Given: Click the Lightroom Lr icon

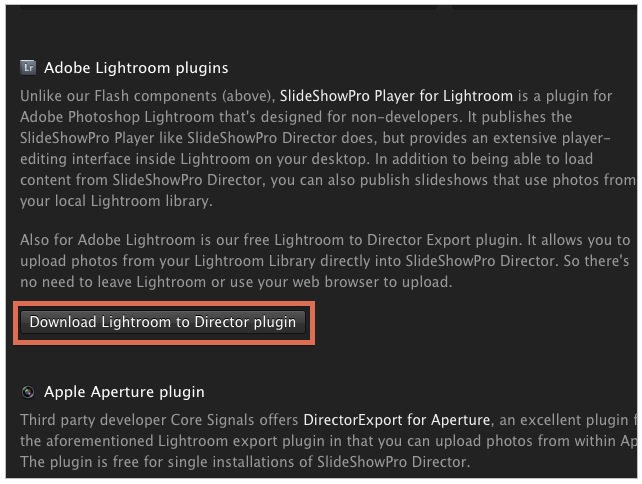Looking at the screenshot, I should pyautogui.click(x=28, y=68).
